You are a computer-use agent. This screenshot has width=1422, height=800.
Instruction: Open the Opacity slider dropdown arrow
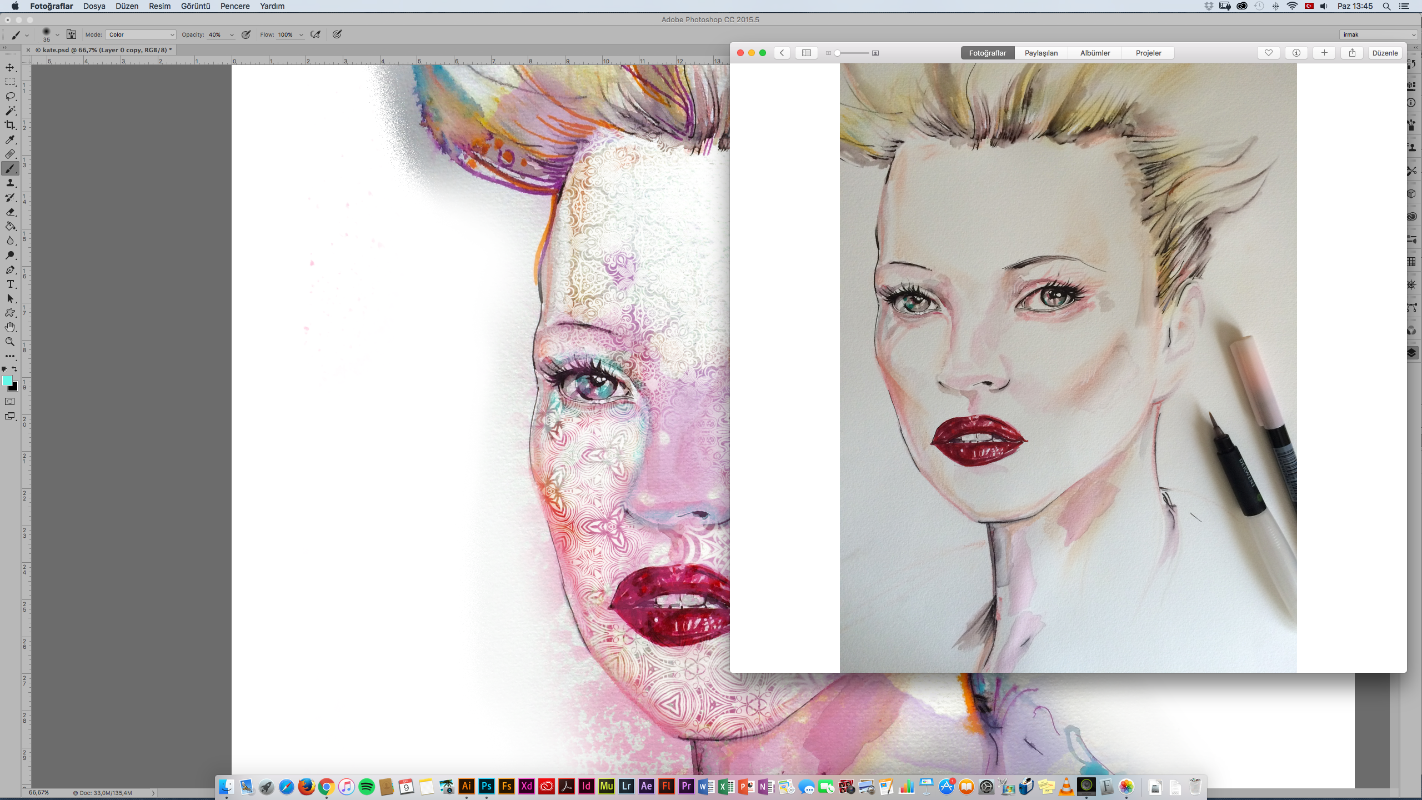tap(232, 35)
